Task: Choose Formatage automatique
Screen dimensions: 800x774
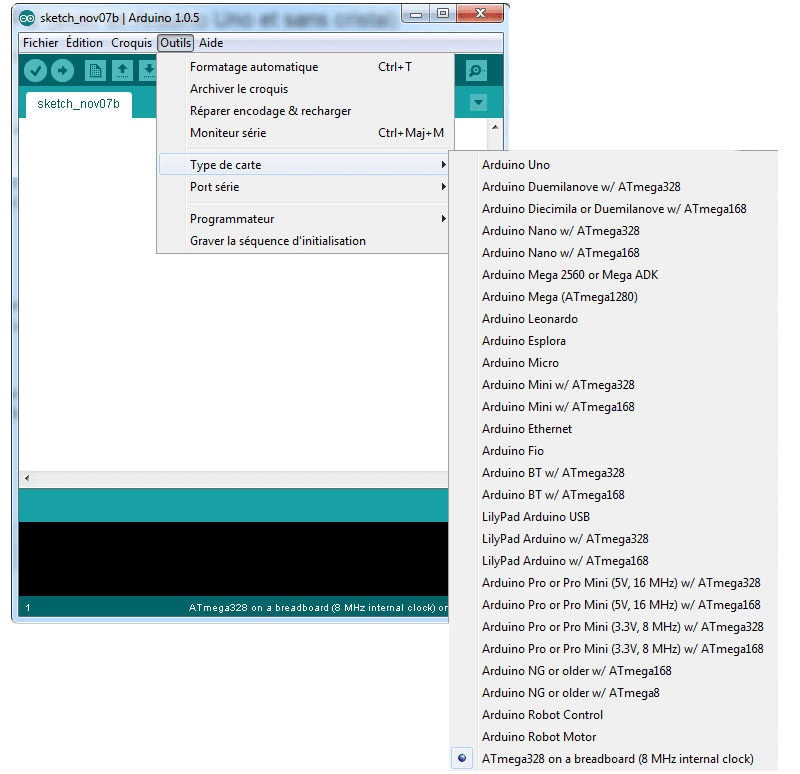Action: [303, 67]
